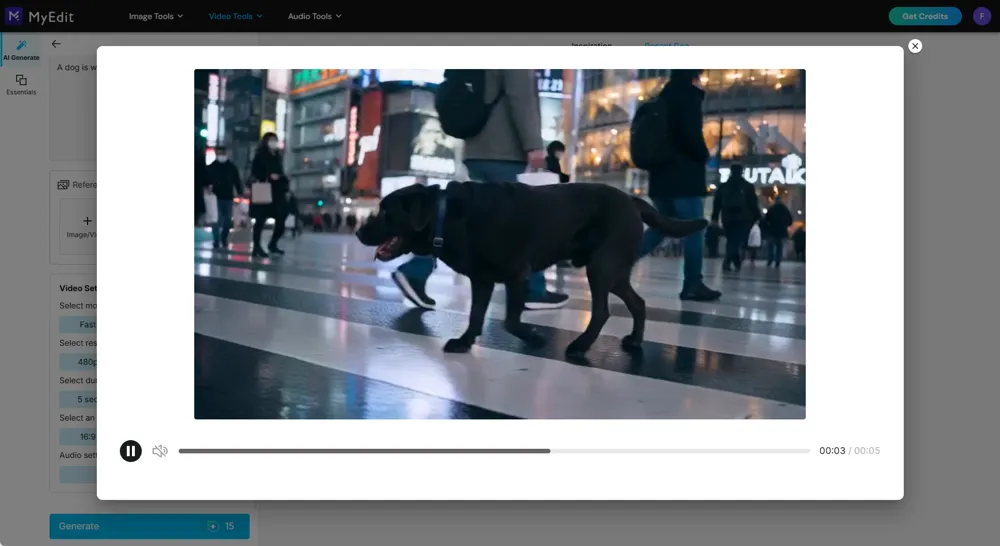1000x546 pixels.
Task: Click the 00:05 total duration label
Action: (x=867, y=451)
